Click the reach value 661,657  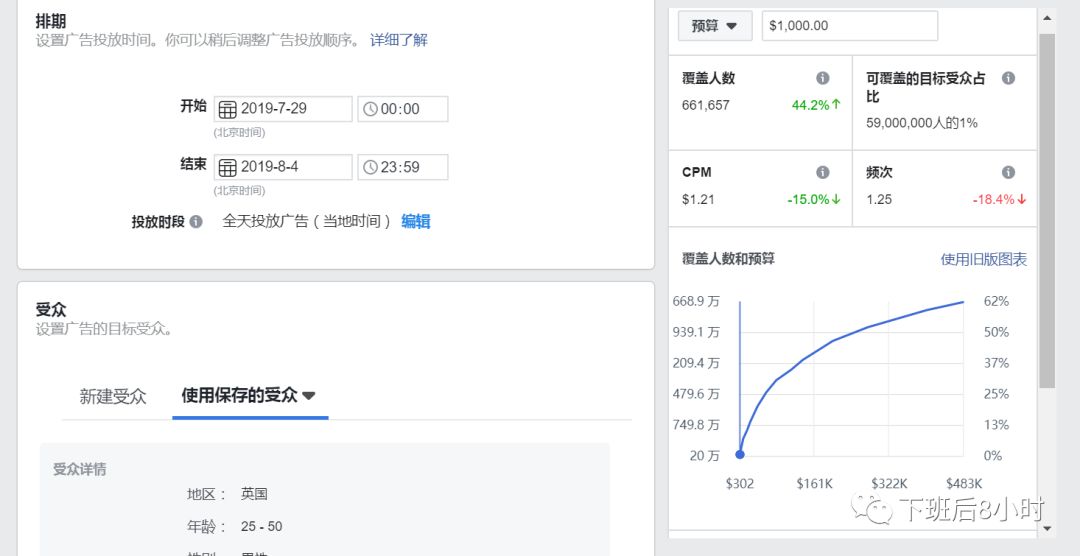point(705,105)
